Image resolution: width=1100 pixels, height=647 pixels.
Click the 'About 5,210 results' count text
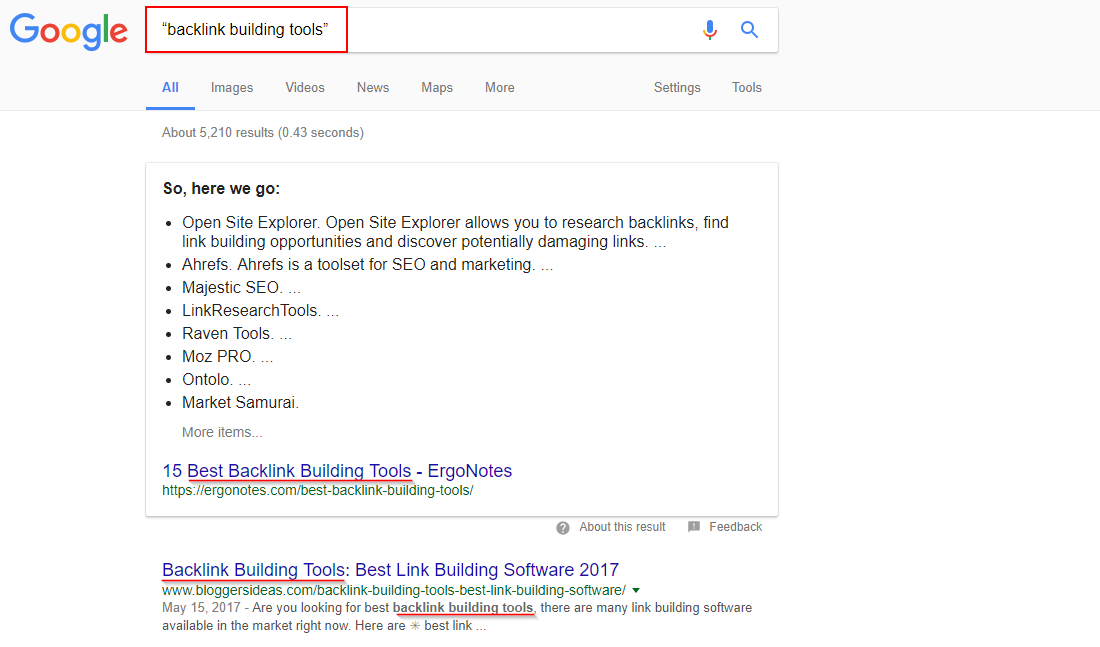(x=262, y=133)
